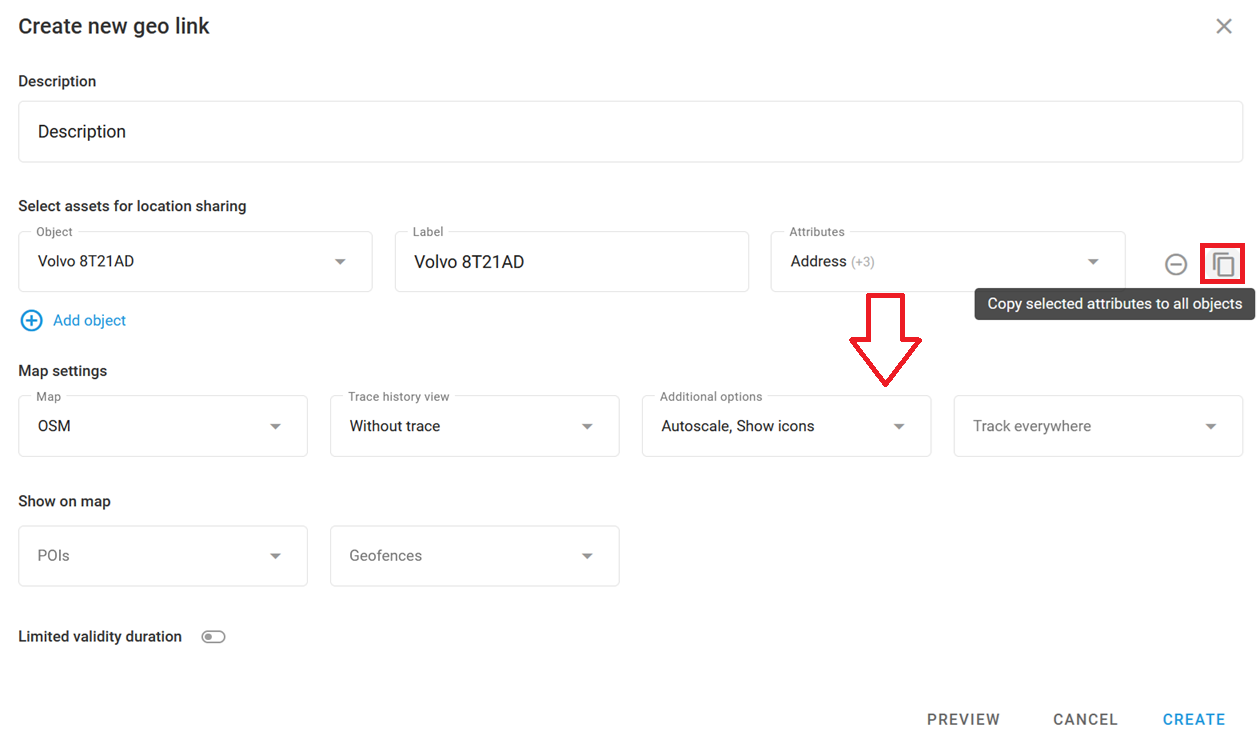1260x756 pixels.
Task: Click into the Description text field
Action: pos(630,132)
